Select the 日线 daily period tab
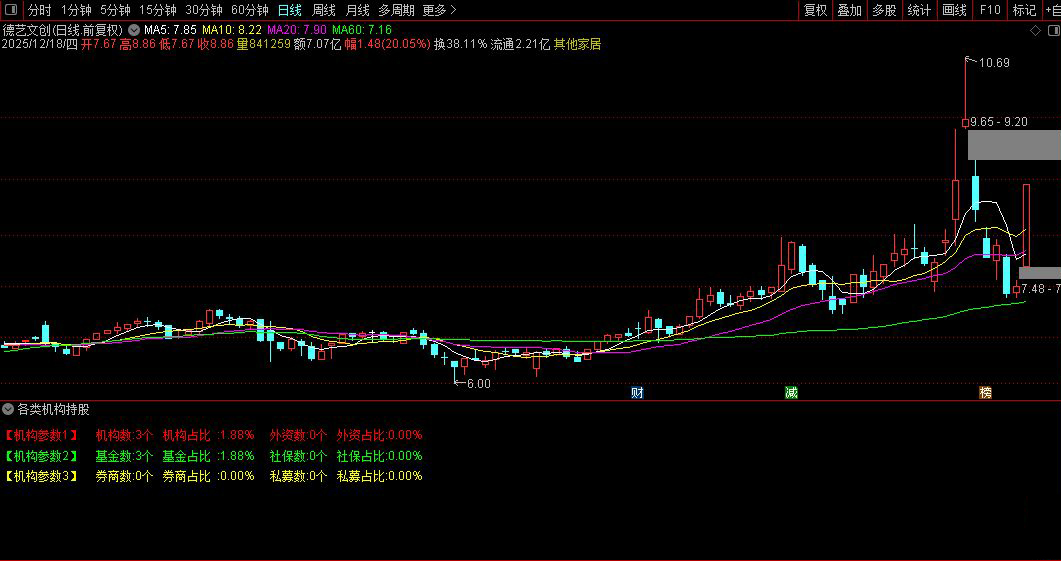This screenshot has height=561, width=1061. pyautogui.click(x=290, y=10)
